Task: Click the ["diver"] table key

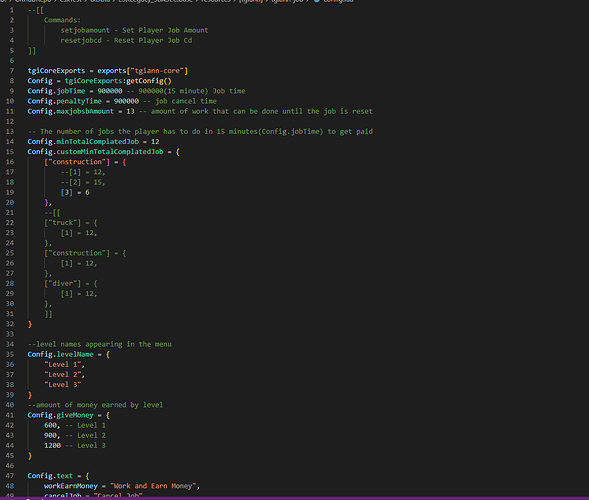Action: point(62,284)
